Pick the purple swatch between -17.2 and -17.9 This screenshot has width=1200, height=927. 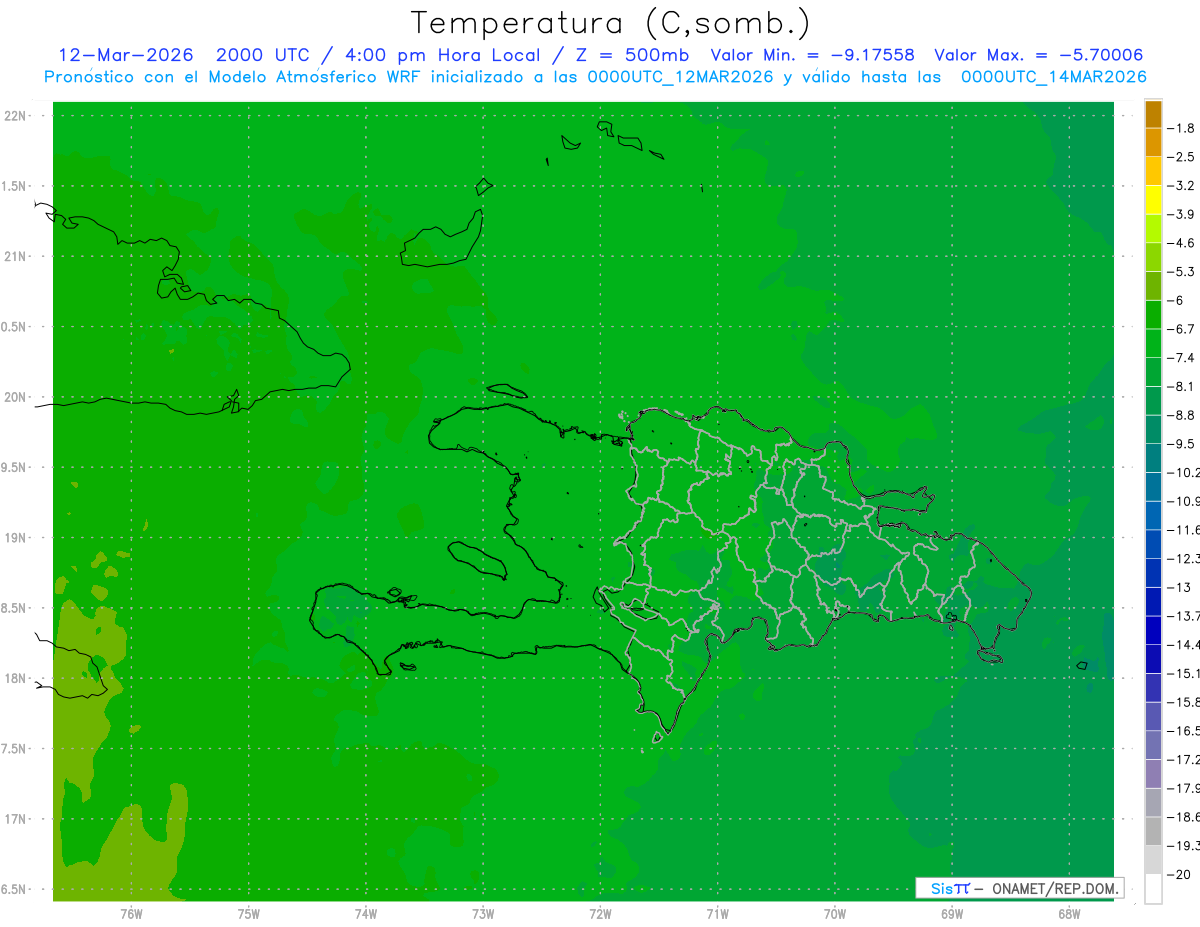pos(1153,774)
